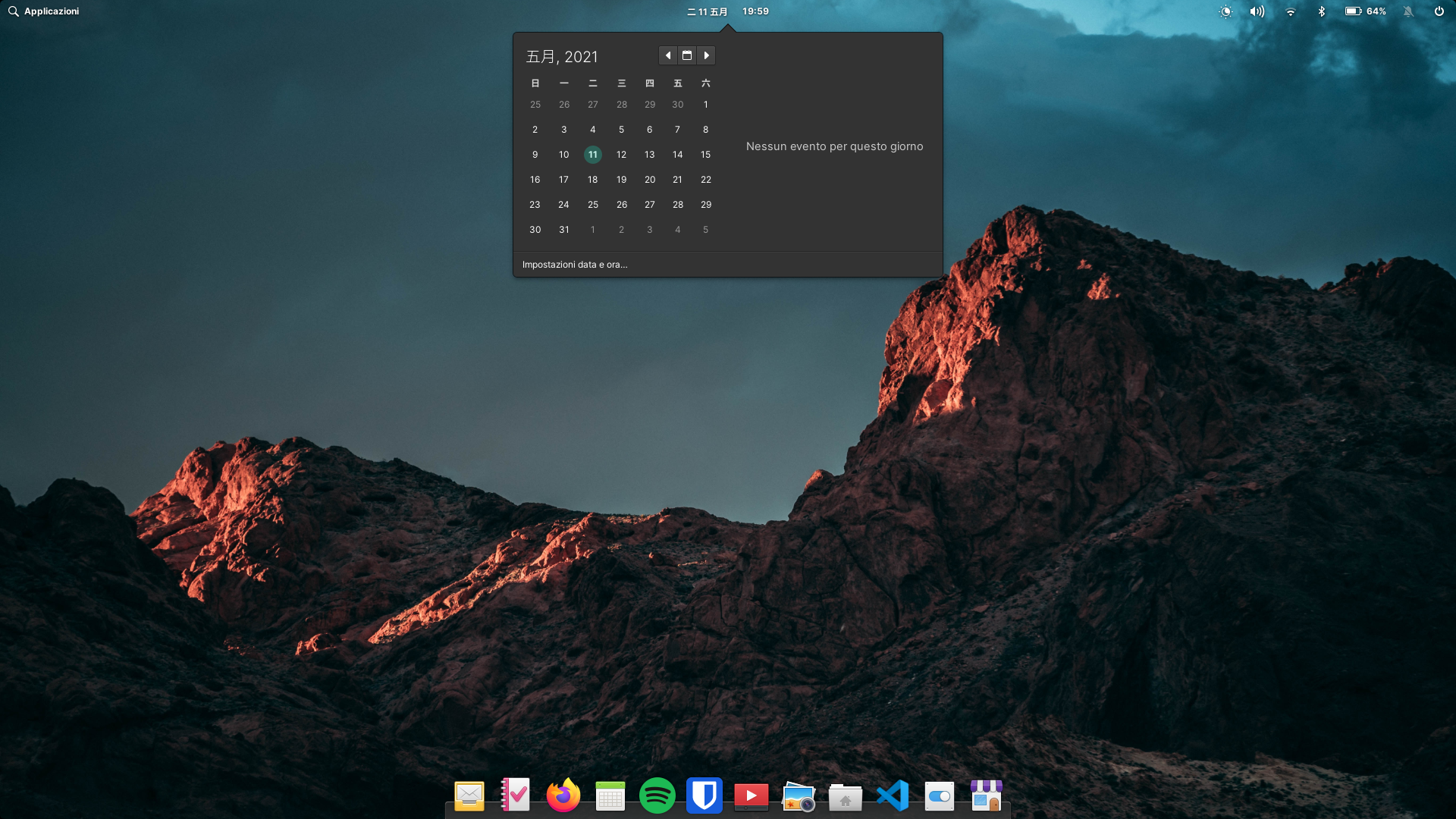Open the Applicazioni menu
1456x819 pixels.
44,11
